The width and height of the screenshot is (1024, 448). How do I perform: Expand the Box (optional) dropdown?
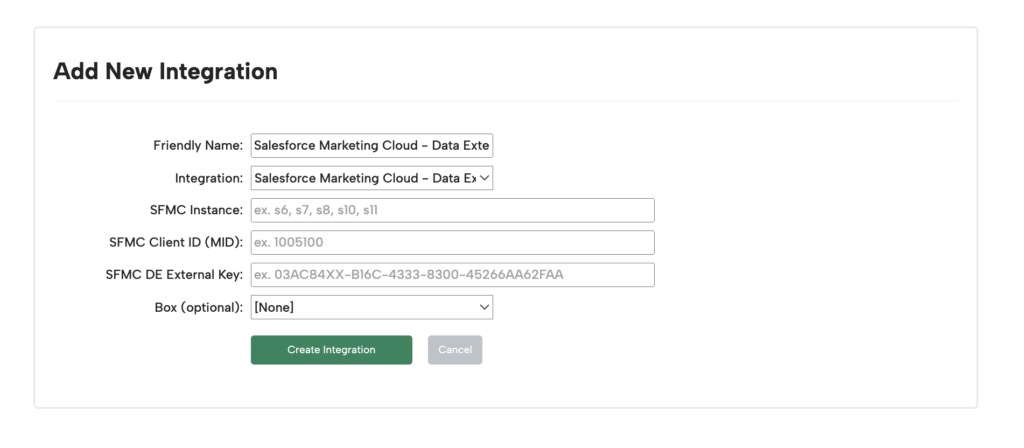click(372, 307)
